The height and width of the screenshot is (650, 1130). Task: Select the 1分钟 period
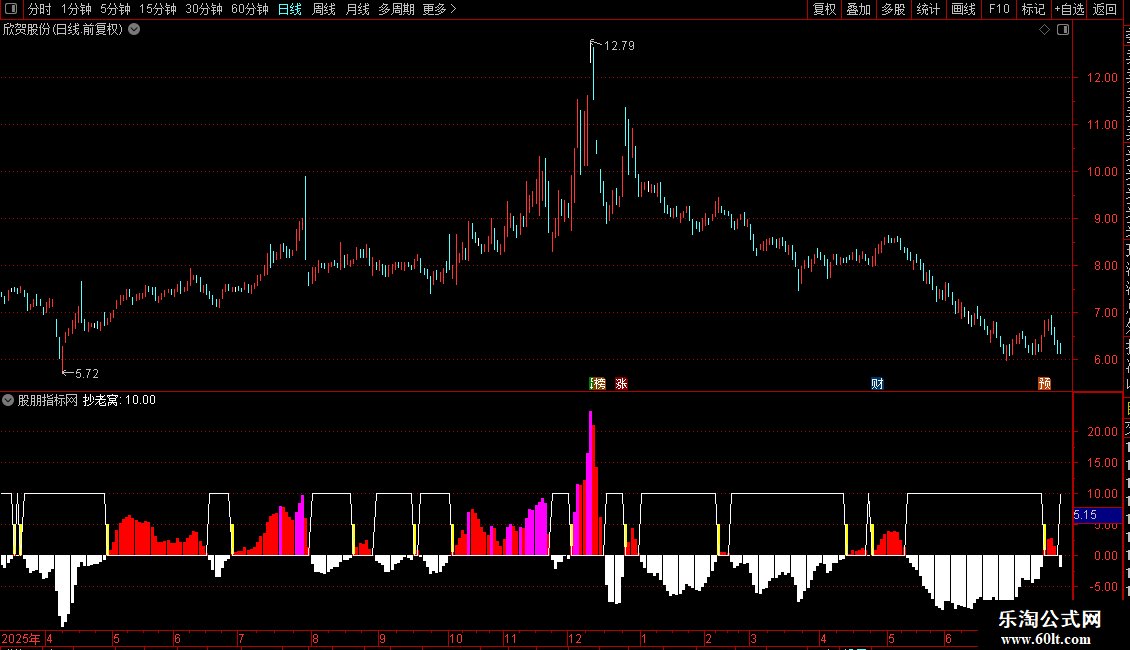click(76, 9)
